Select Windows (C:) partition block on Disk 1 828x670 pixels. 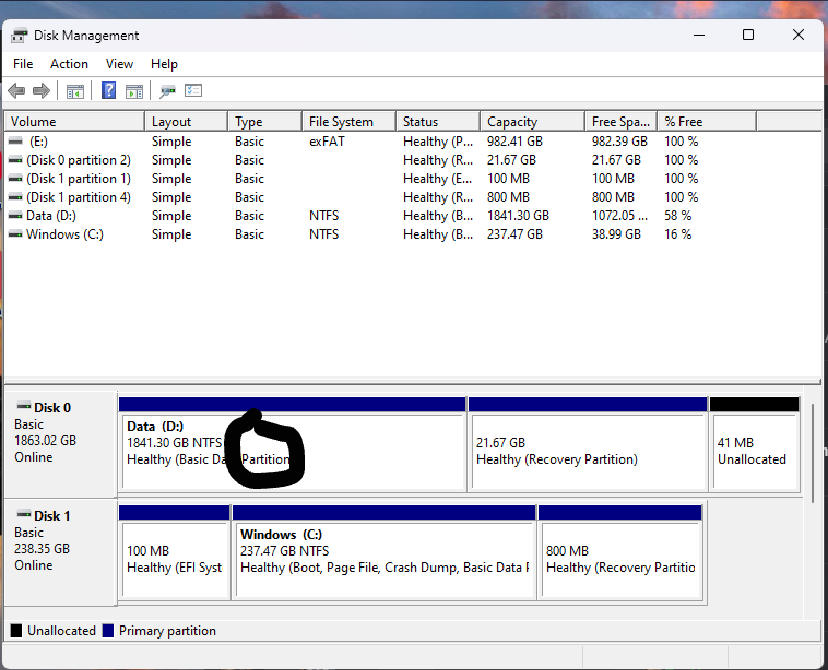(384, 552)
